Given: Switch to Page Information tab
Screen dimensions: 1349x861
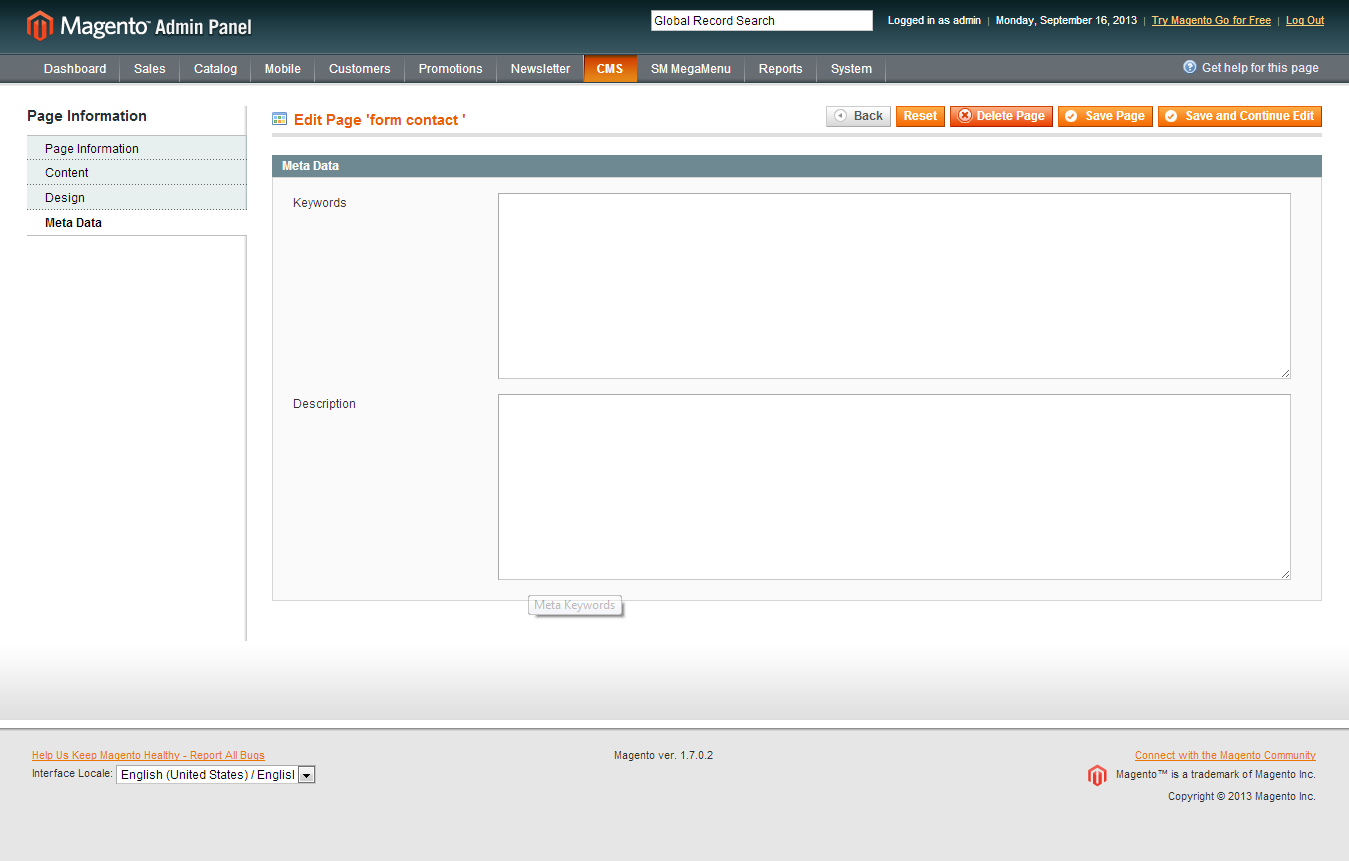Looking at the screenshot, I should (136, 148).
